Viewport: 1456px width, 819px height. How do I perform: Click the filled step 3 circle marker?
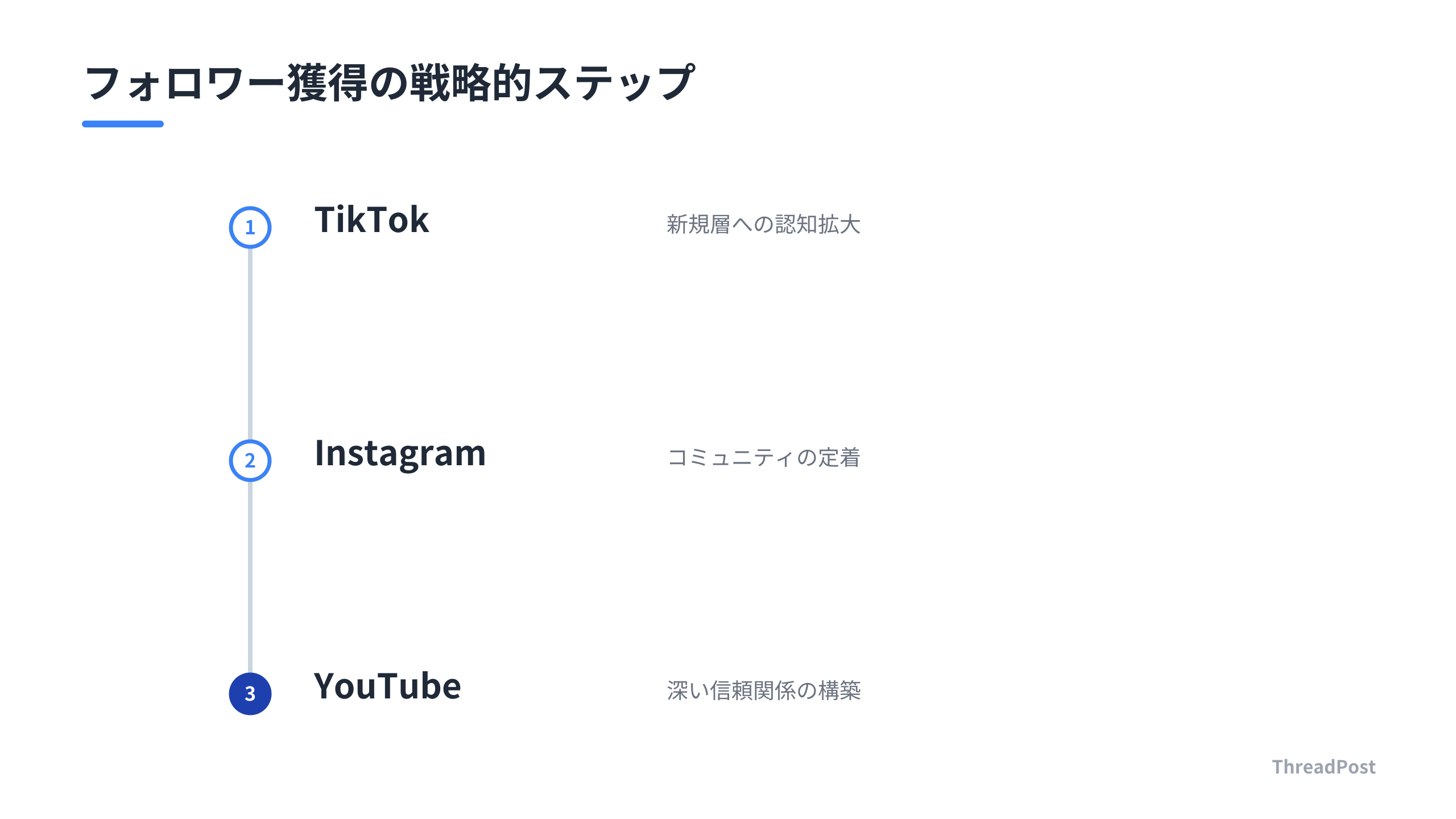250,694
